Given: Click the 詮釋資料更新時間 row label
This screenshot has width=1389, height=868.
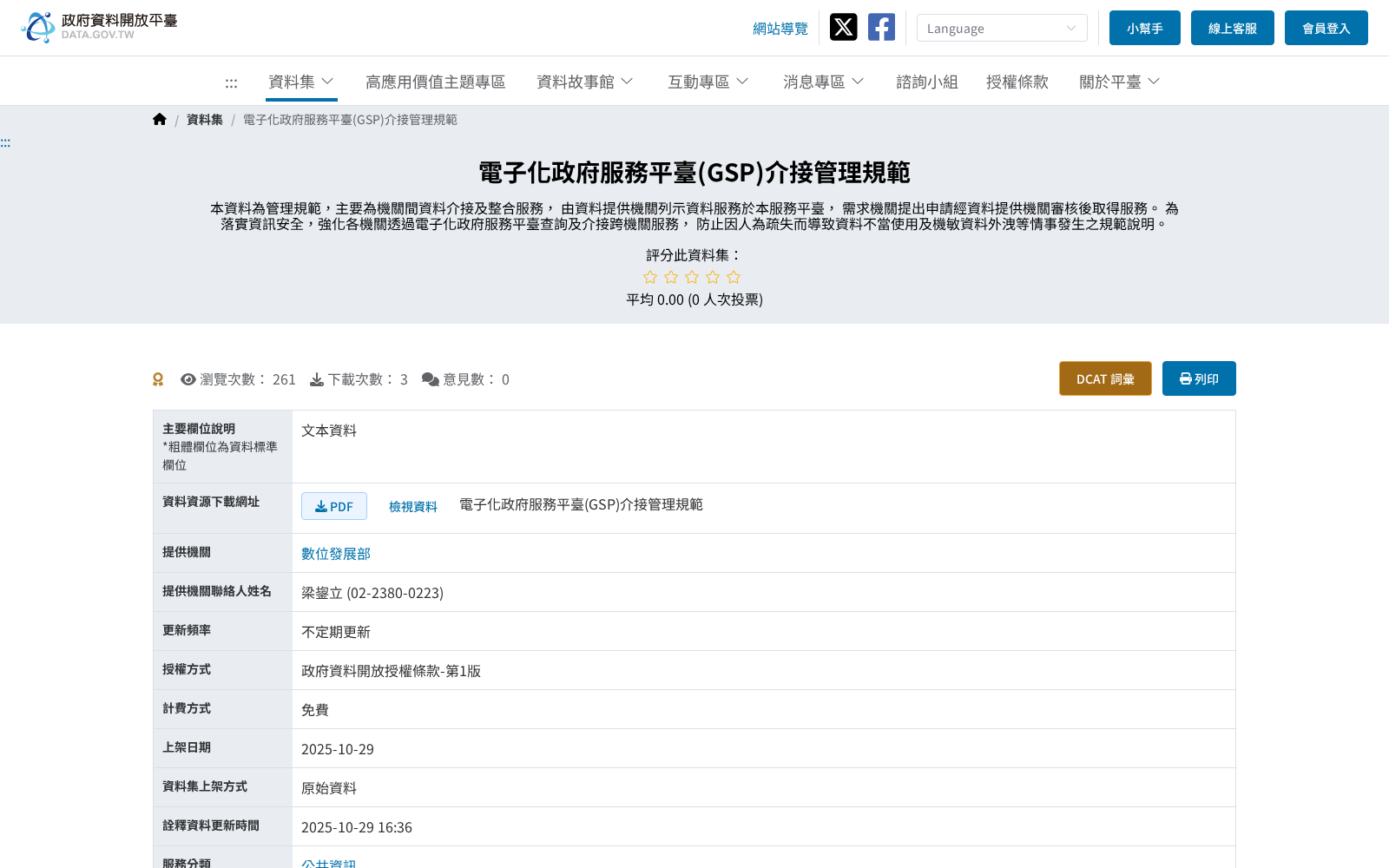Looking at the screenshot, I should coord(211,825).
